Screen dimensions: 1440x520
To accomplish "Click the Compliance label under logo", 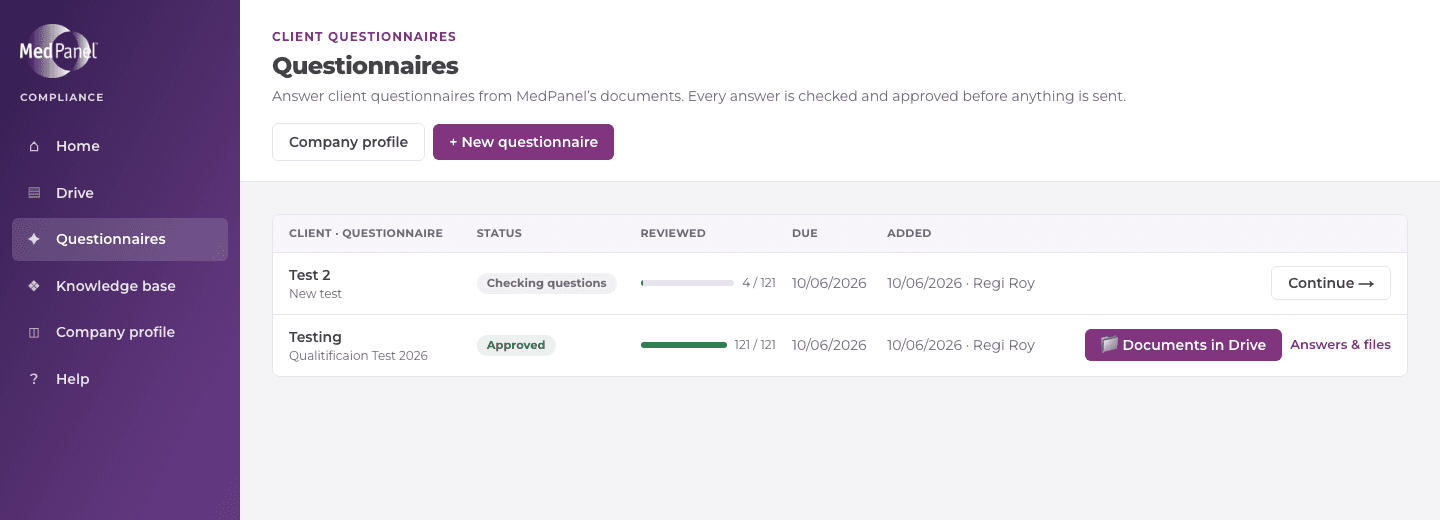I will pos(62,98).
